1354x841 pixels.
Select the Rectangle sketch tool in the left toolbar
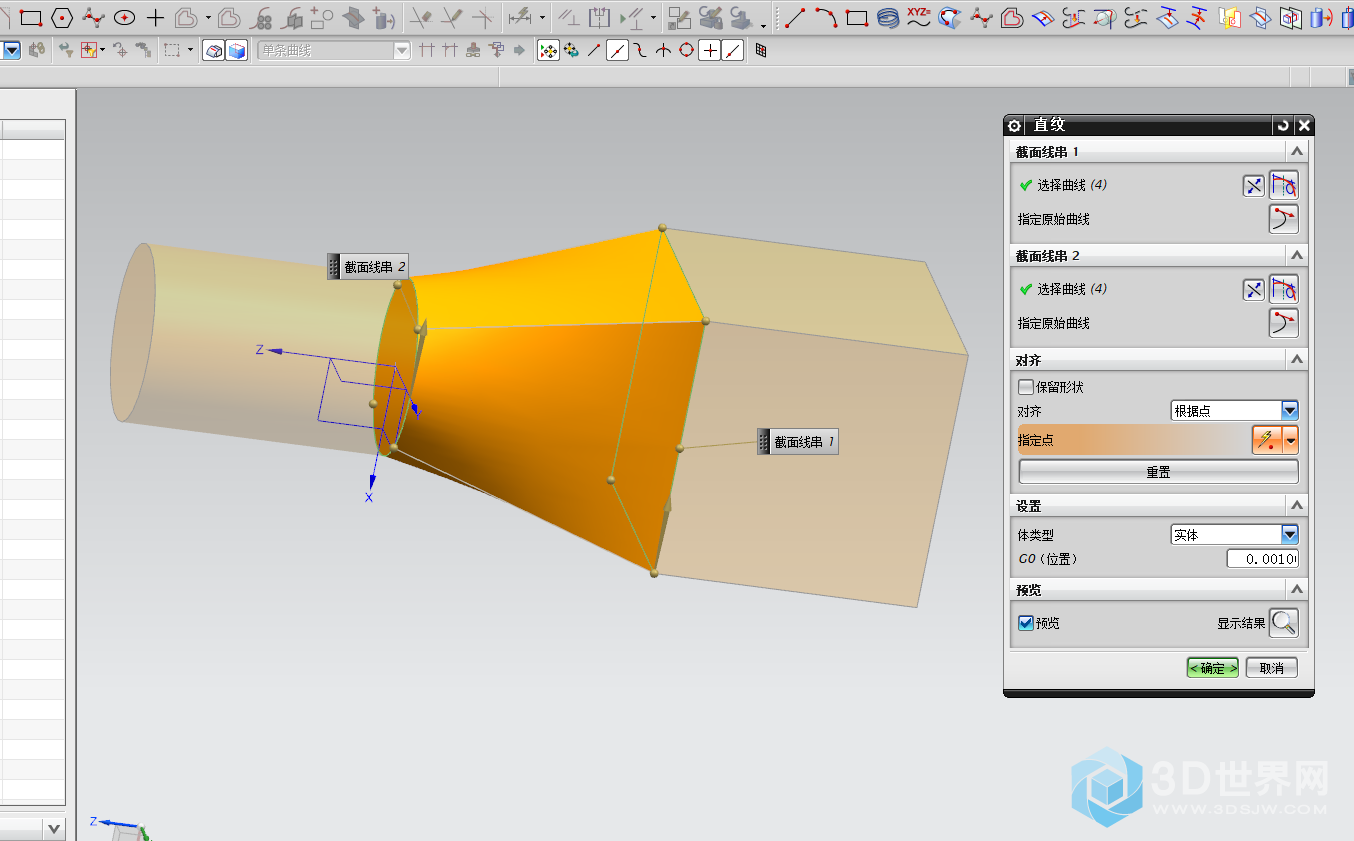tap(31, 17)
